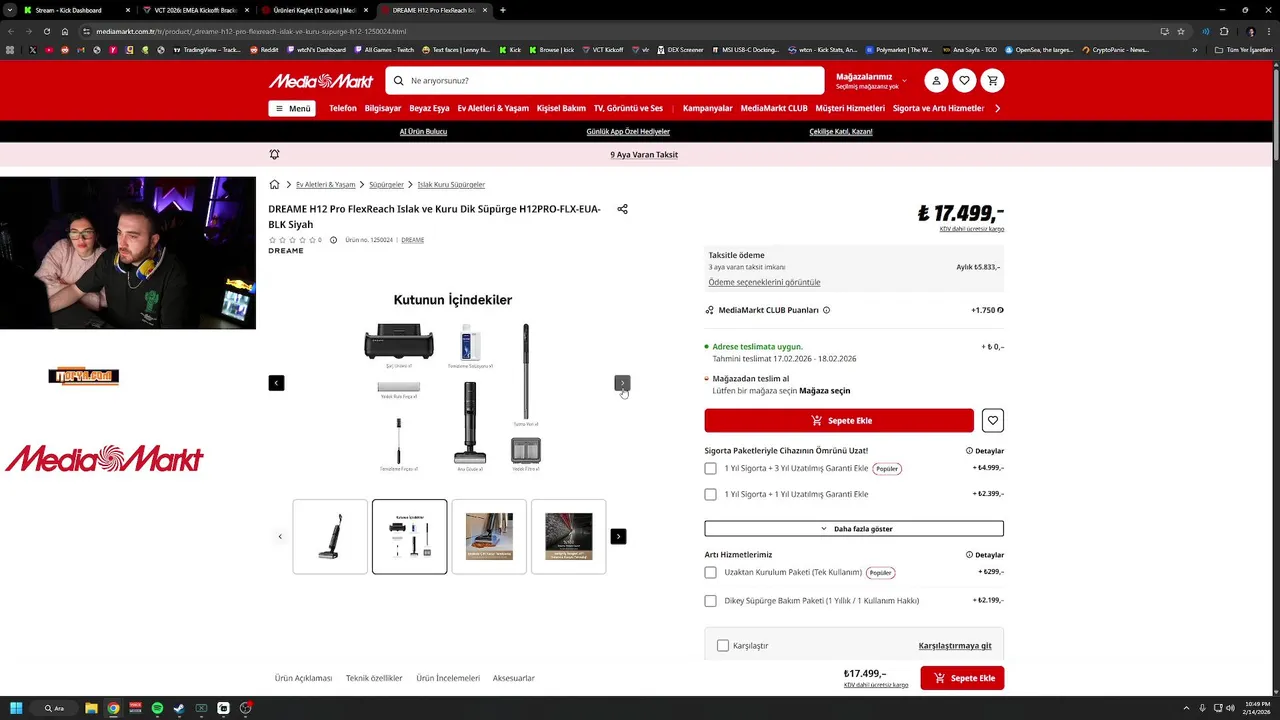Add product to favorites with heart button

coord(992,421)
